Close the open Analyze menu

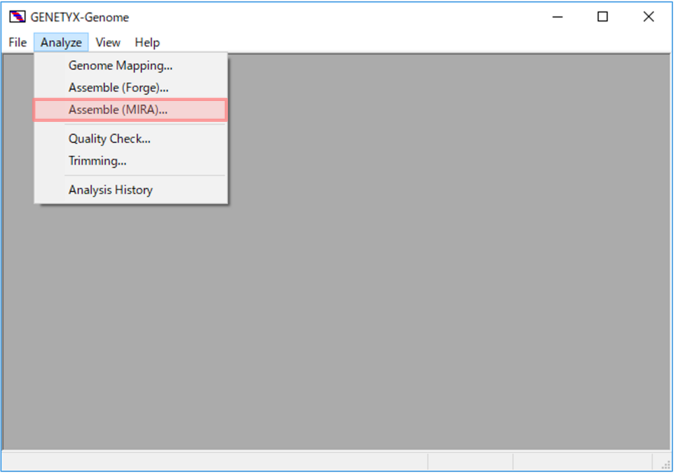pos(61,43)
